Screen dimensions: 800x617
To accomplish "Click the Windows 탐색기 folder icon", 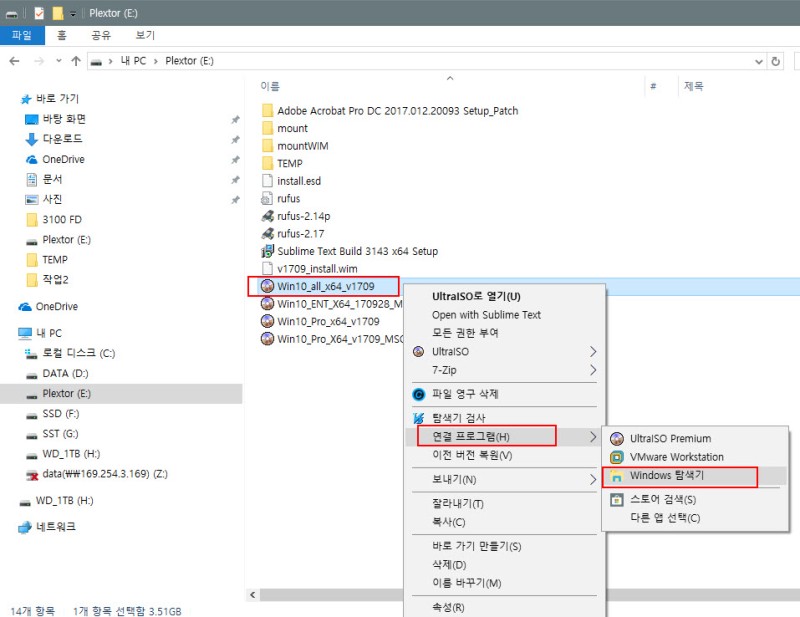I will [x=617, y=476].
